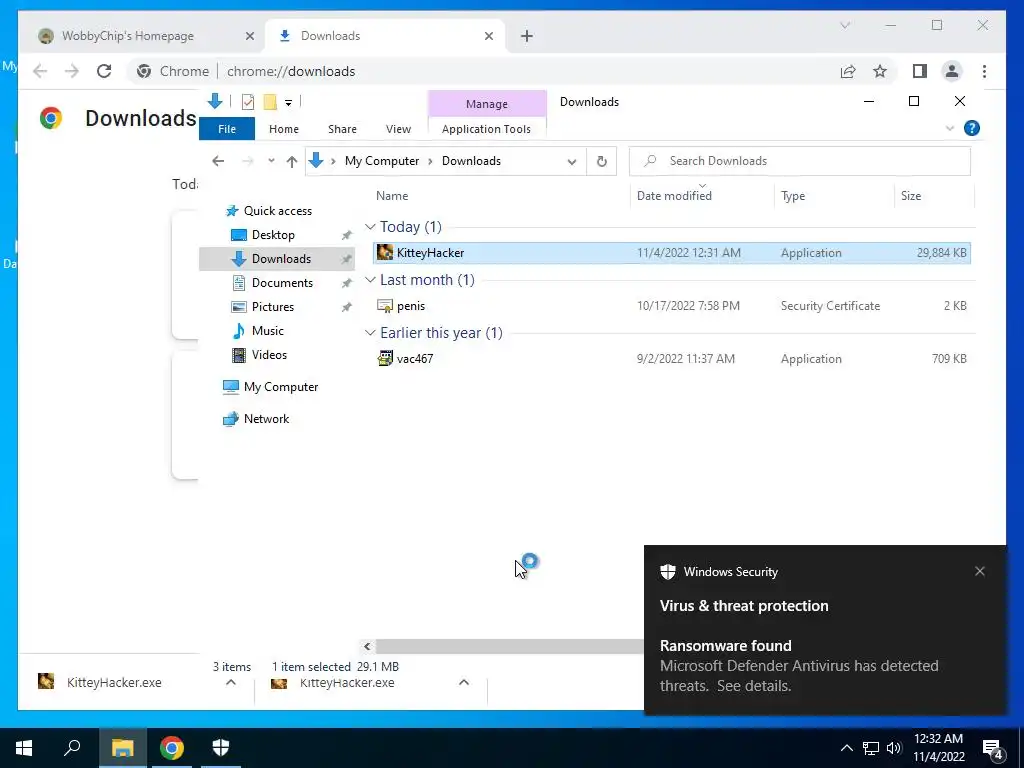Click the KitteyHacker file icon
The width and height of the screenshot is (1024, 768).
[385, 253]
